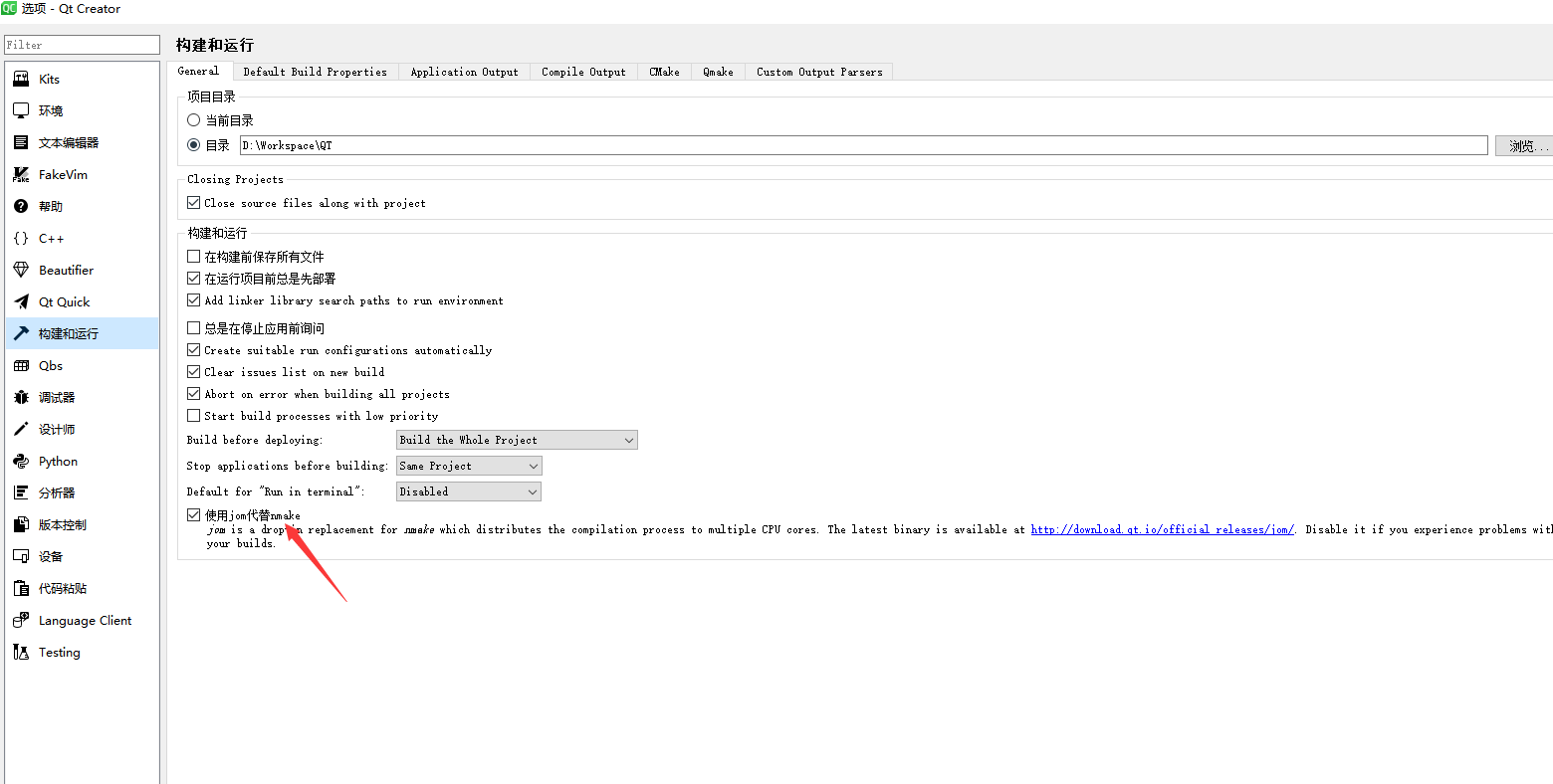Open the Python settings icon
Image resolution: width=1553 pixels, height=784 pixels.
[21, 461]
